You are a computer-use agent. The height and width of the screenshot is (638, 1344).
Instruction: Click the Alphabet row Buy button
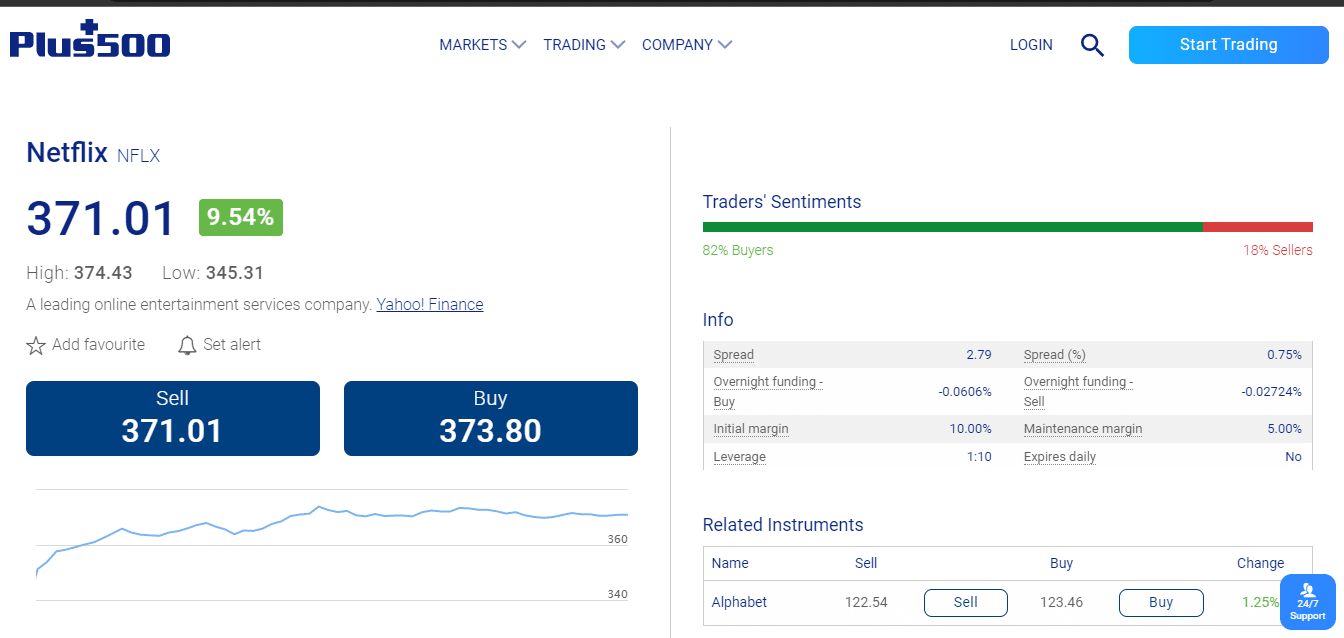1161,603
